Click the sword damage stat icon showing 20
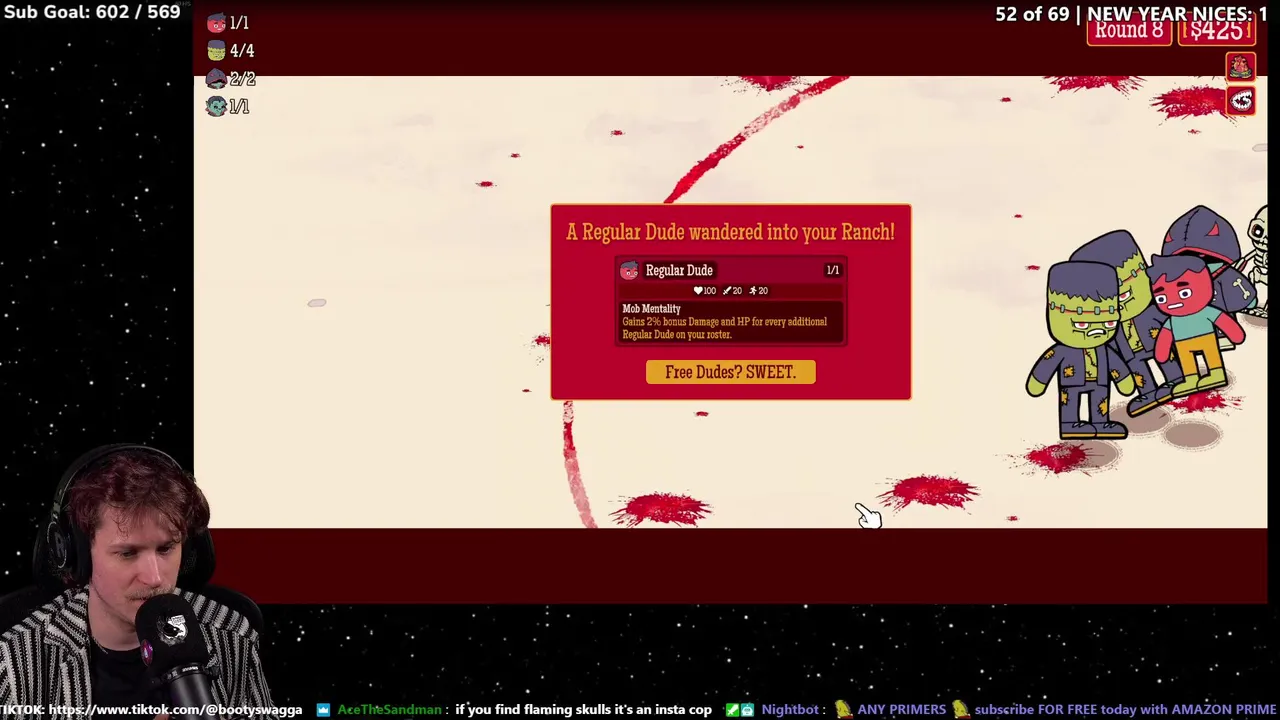 pos(727,291)
